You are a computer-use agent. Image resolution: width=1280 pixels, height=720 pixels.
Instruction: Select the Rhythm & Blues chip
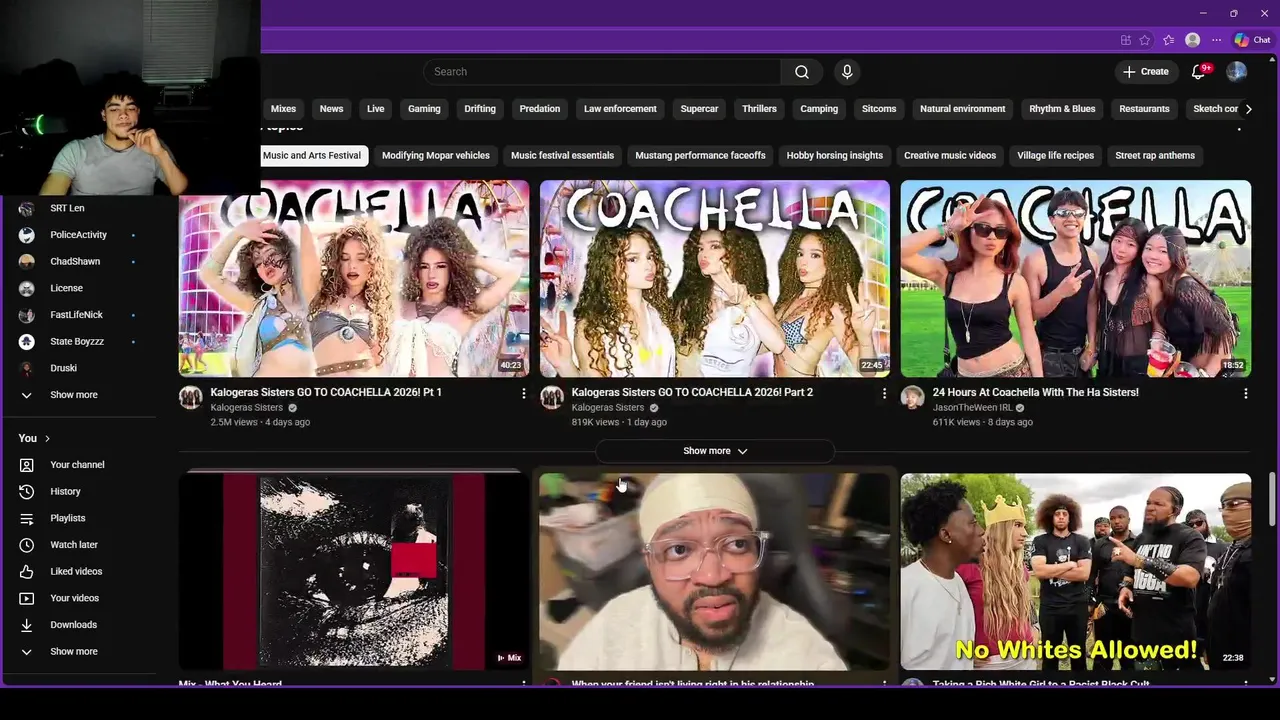click(1062, 109)
